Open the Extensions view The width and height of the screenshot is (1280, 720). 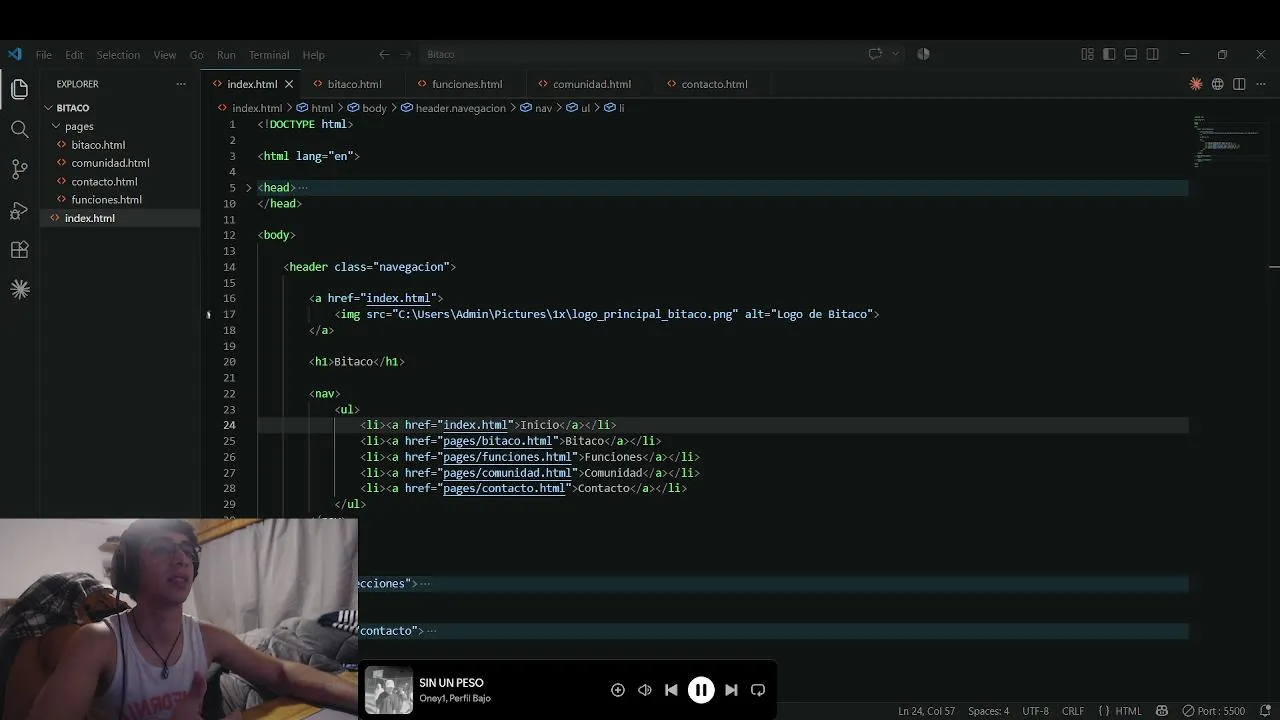click(x=19, y=250)
